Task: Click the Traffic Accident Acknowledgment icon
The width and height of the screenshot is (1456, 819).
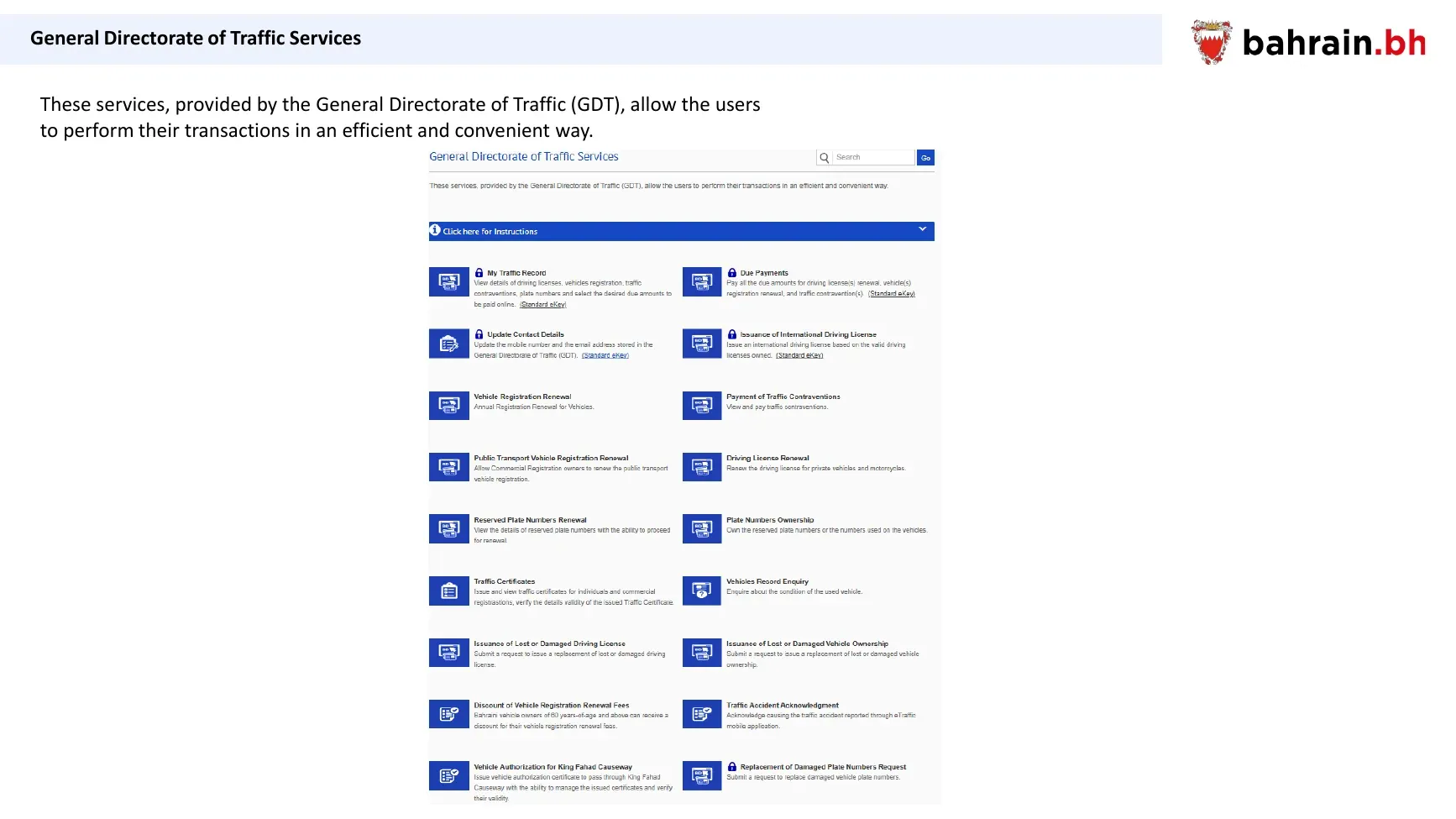Action: coord(702,714)
